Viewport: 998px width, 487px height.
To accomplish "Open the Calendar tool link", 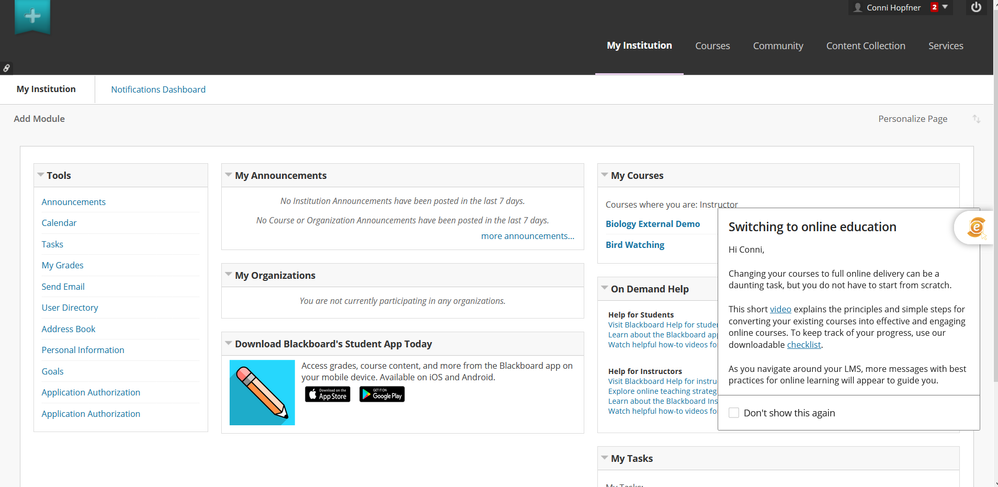I will coord(59,223).
